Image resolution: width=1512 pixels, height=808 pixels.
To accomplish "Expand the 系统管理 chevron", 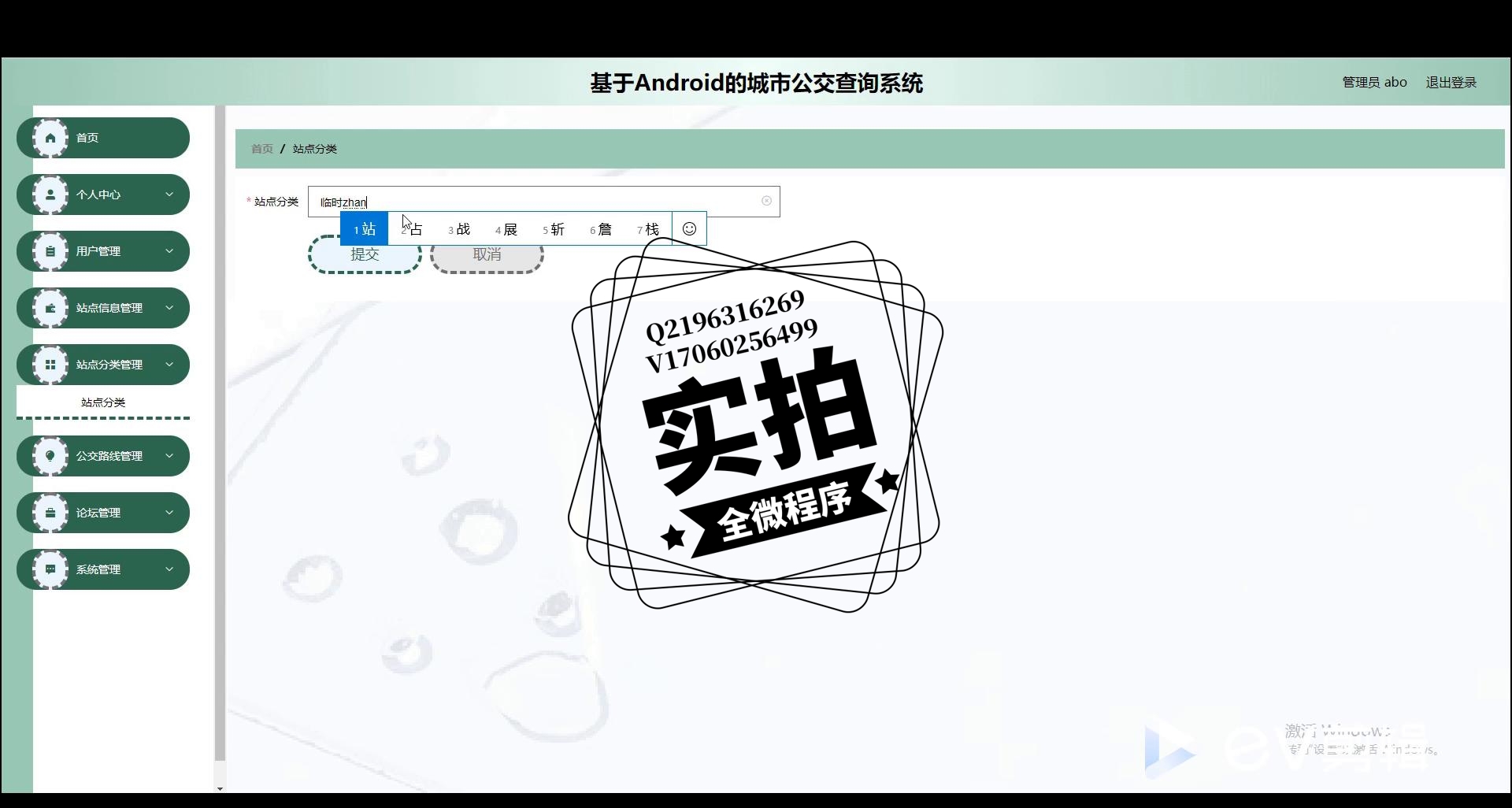I will pyautogui.click(x=169, y=569).
